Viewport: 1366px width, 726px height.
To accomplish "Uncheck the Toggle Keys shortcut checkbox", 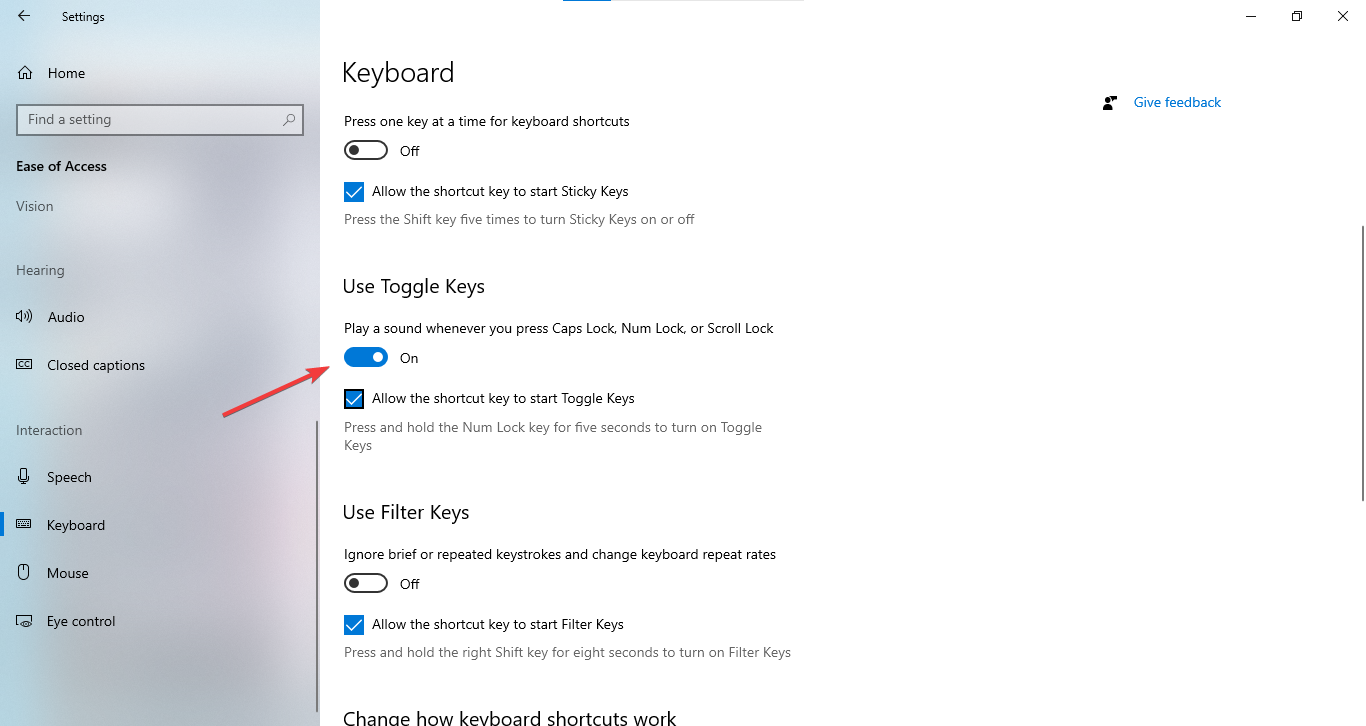I will click(354, 399).
